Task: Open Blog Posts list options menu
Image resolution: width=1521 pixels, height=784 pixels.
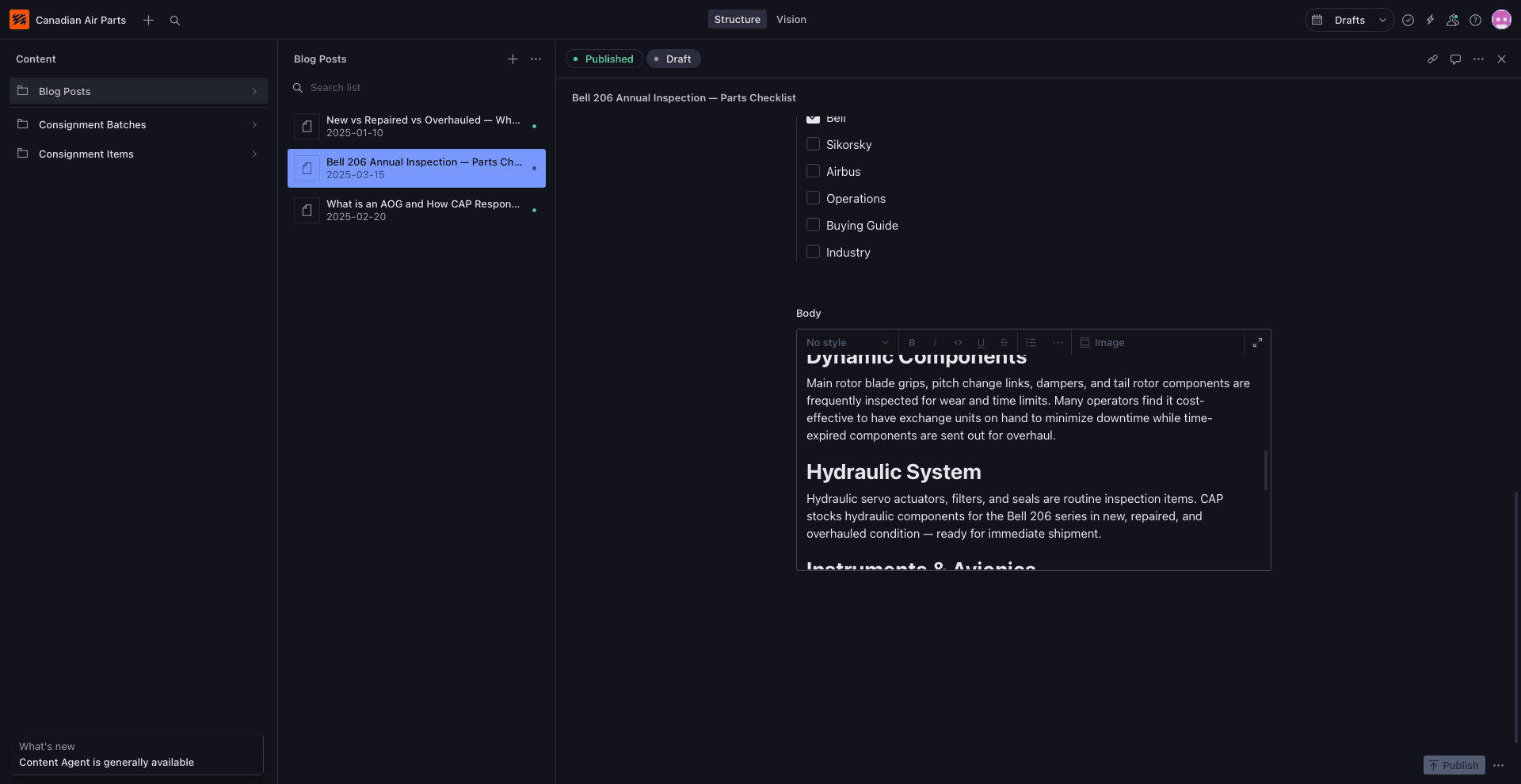Action: pos(536,59)
